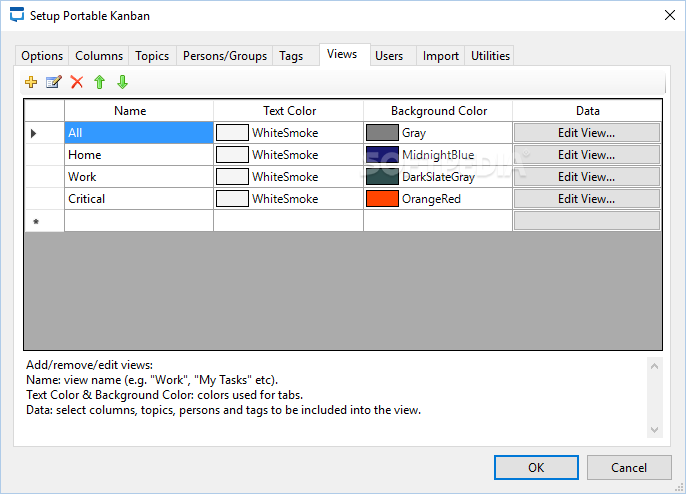Click the 'OrangeRed' color name text
This screenshot has height=494, width=686.
point(431,199)
